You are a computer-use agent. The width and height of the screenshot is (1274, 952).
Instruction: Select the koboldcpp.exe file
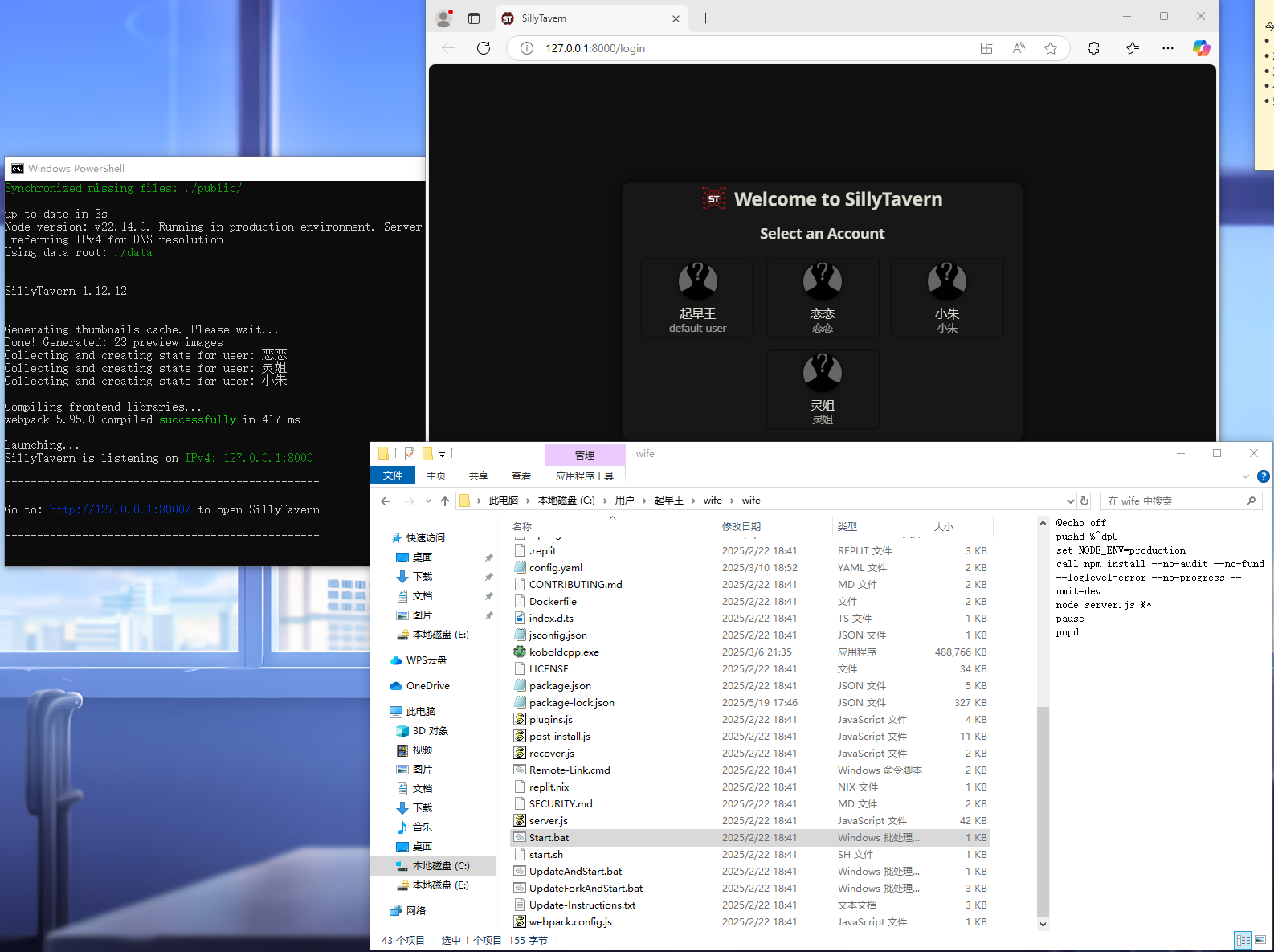pos(564,652)
